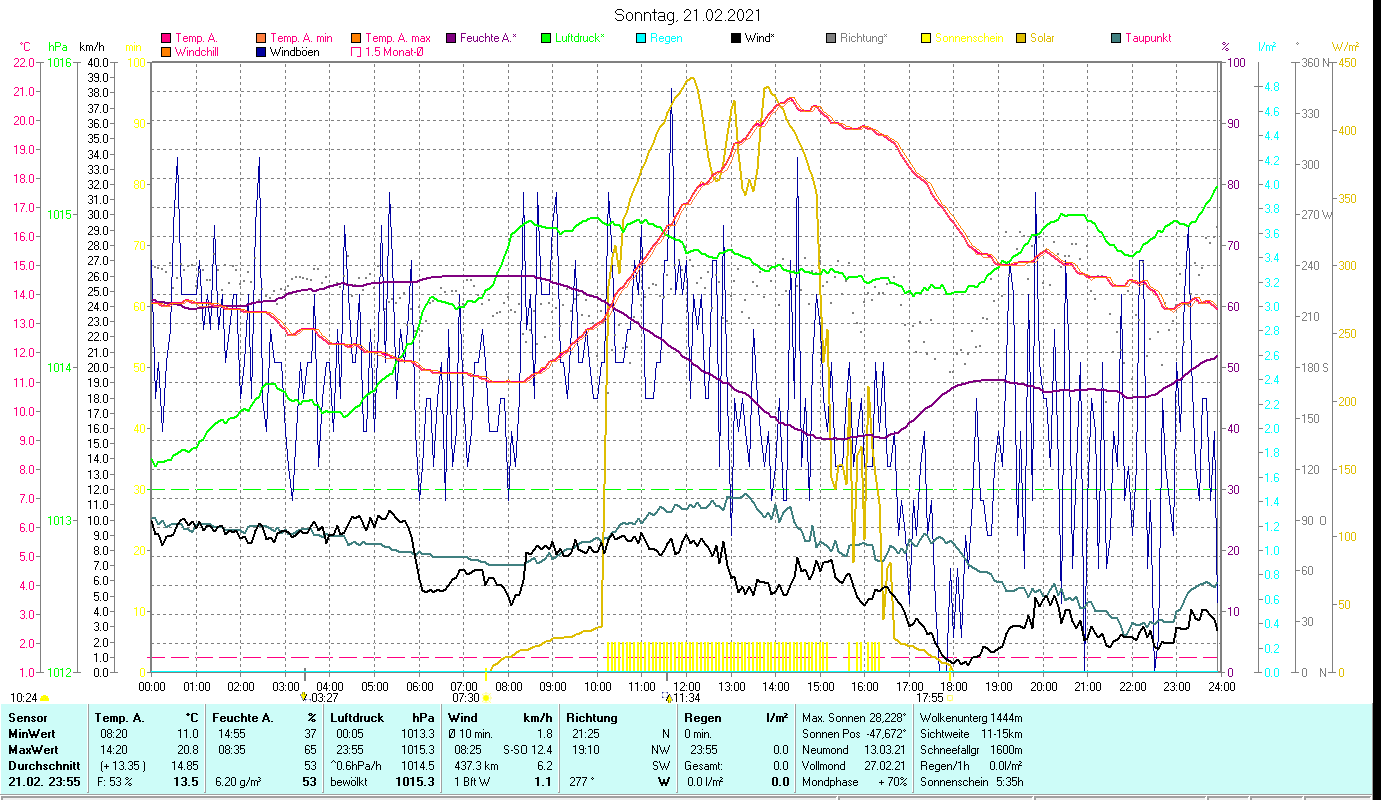Click the moon marker at 11:34
Screen dimensions: 1381x800
point(667,697)
